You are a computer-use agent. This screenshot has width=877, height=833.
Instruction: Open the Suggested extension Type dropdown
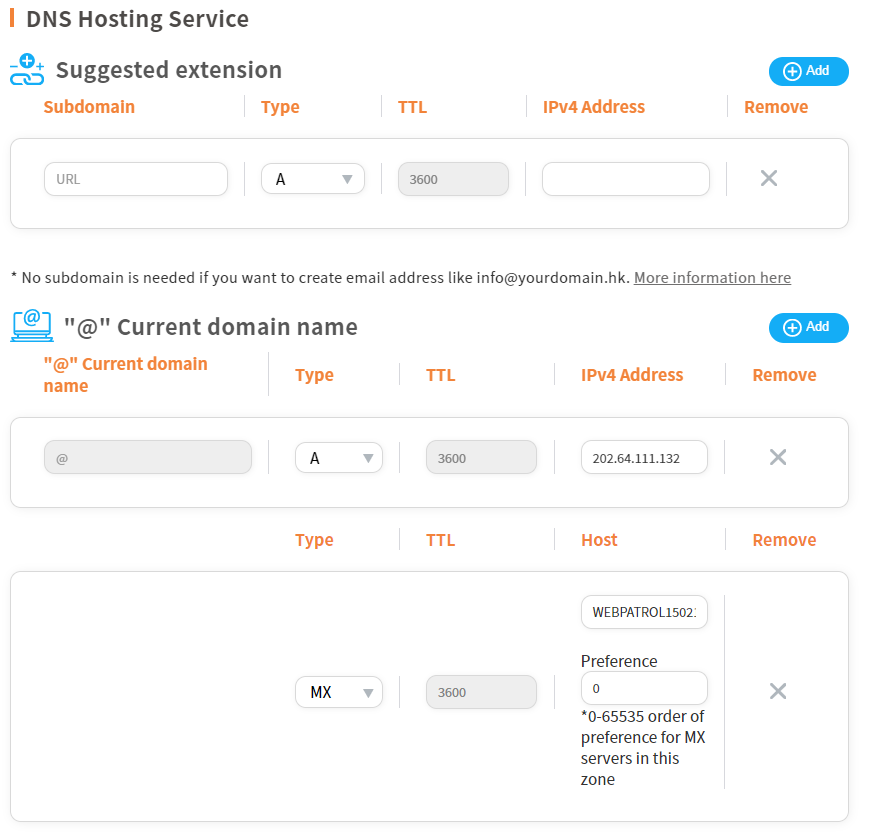point(313,179)
